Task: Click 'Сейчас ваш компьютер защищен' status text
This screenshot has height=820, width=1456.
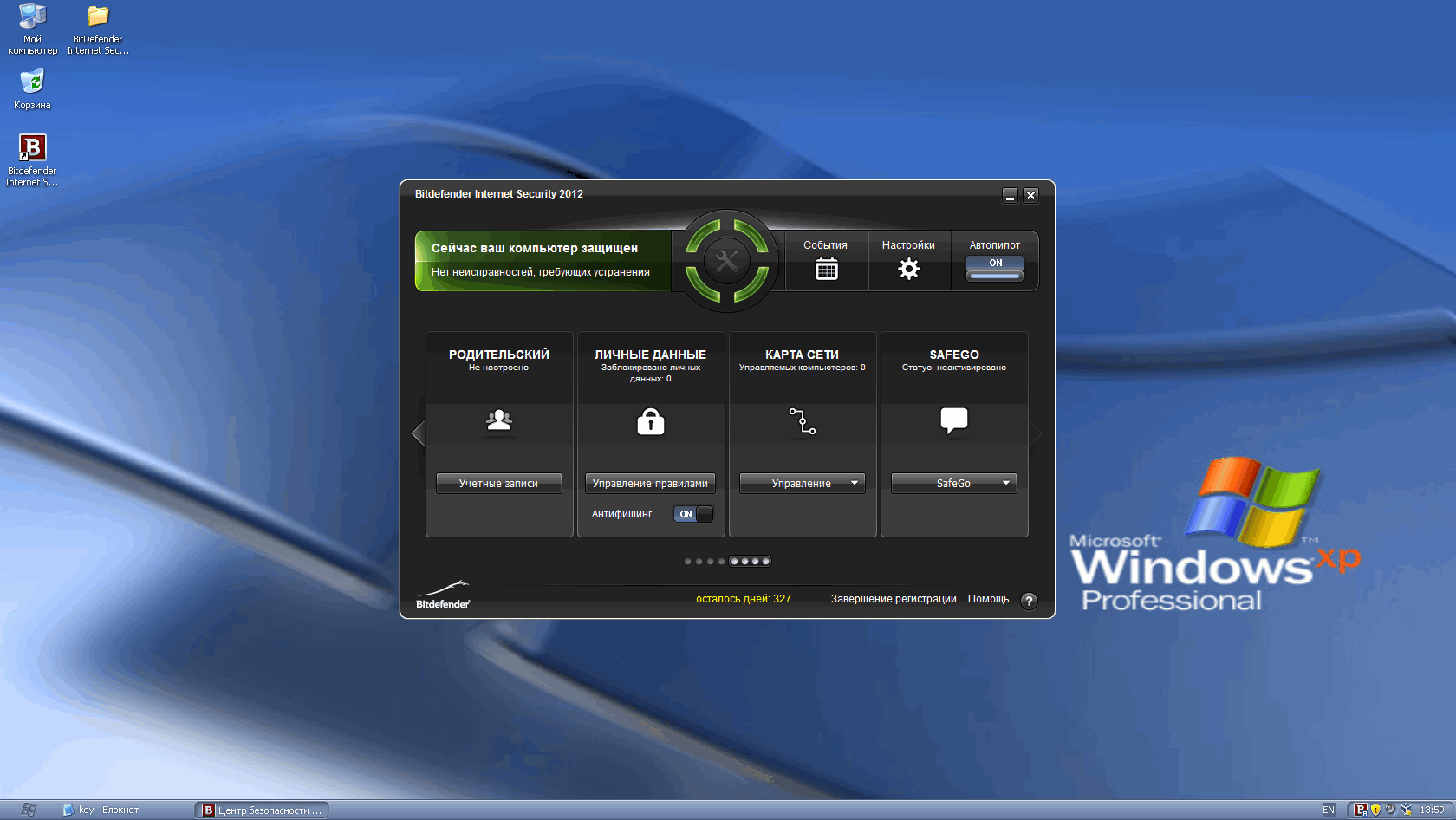Action: 535,248
